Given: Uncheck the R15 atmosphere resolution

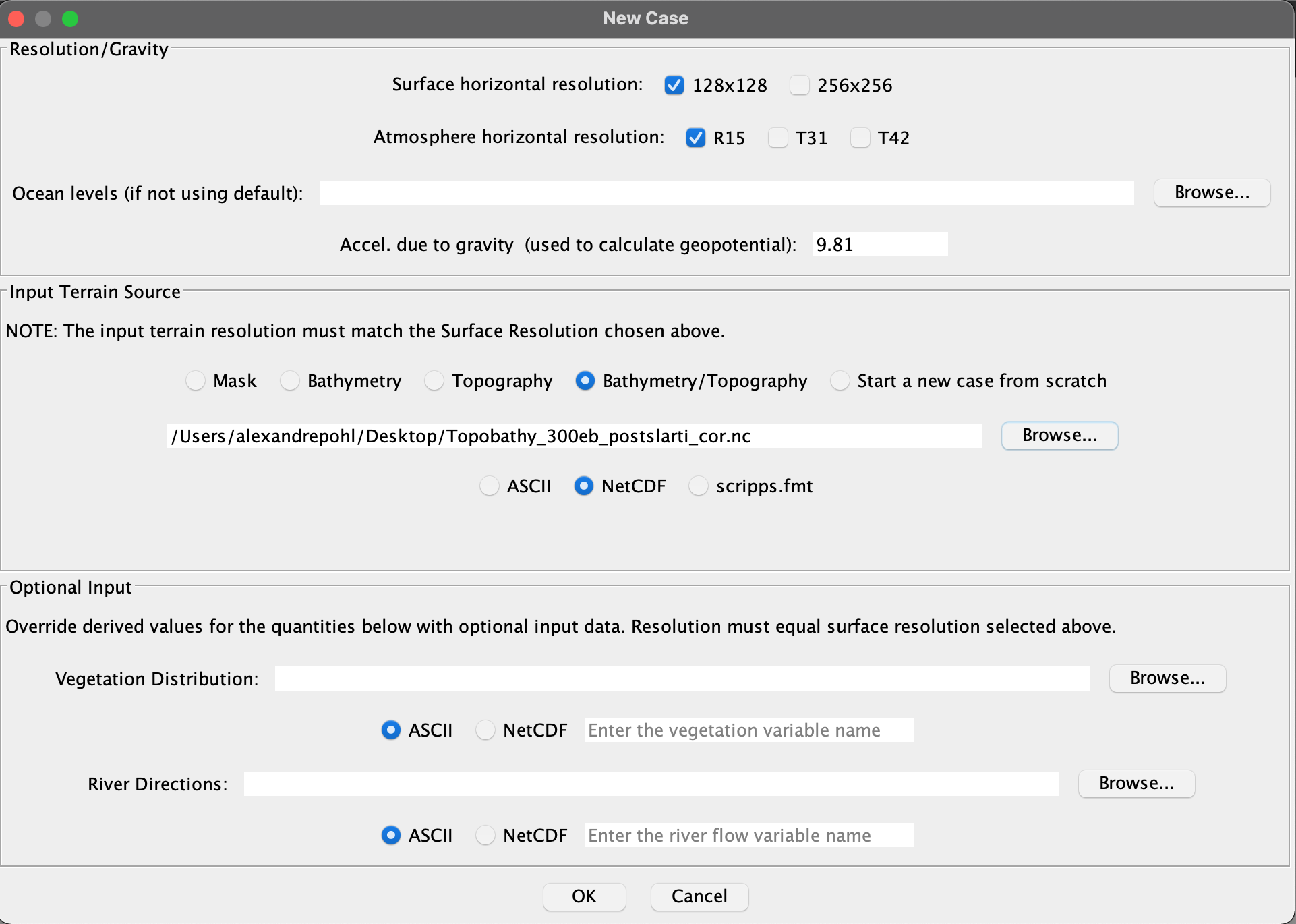Looking at the screenshot, I should tap(695, 138).
